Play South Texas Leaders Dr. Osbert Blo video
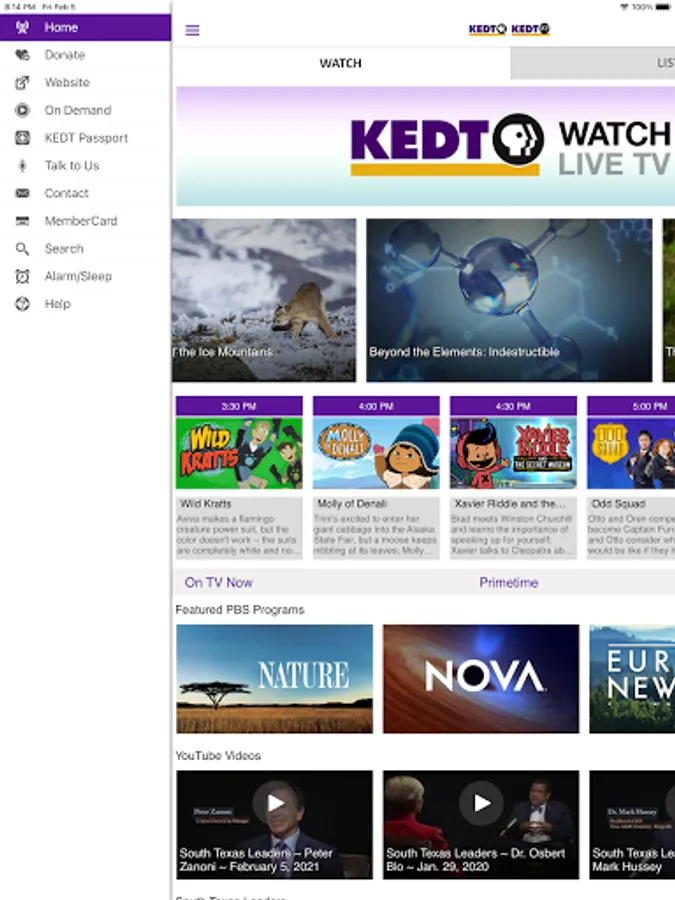 pos(481,825)
